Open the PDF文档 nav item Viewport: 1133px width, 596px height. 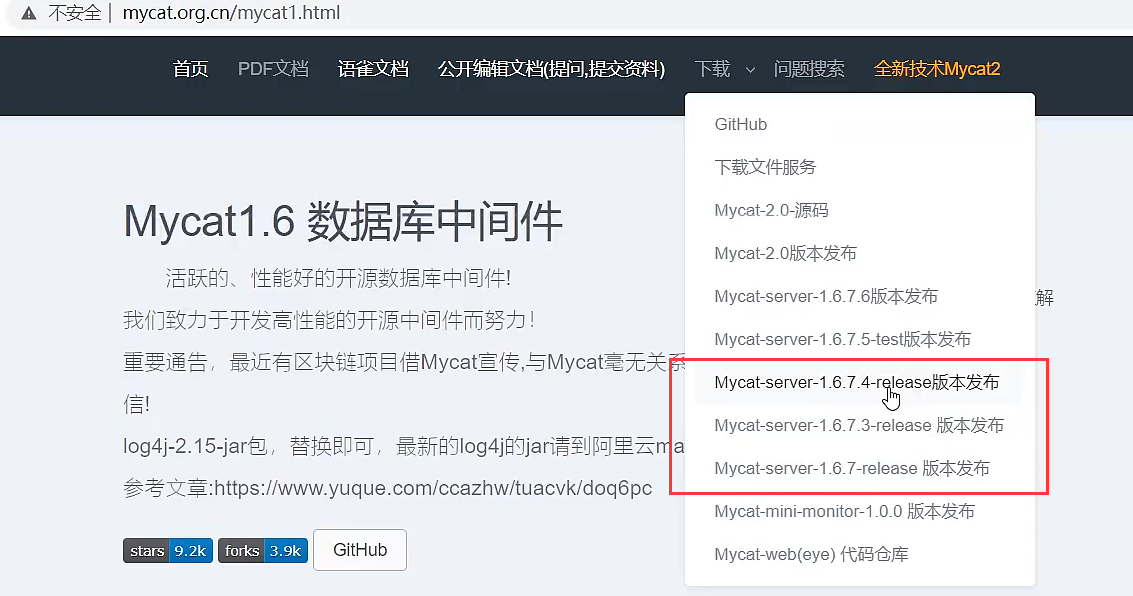[x=273, y=69]
